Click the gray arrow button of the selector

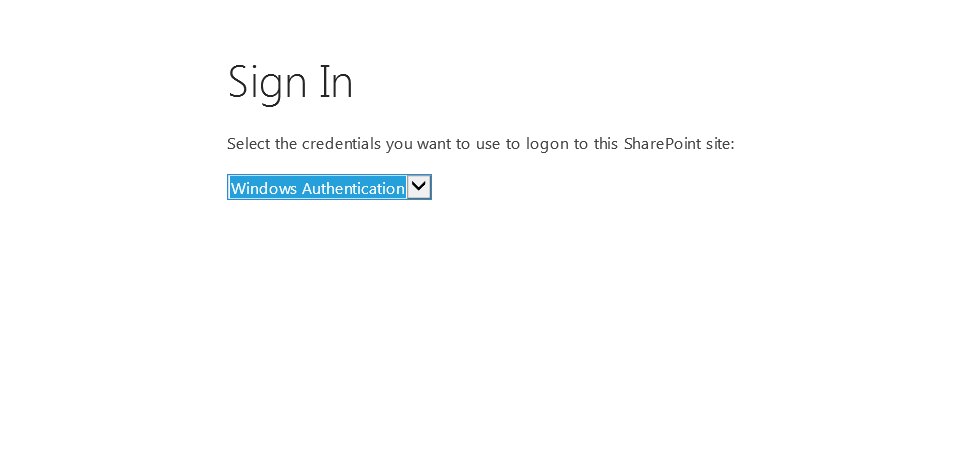[419, 187]
